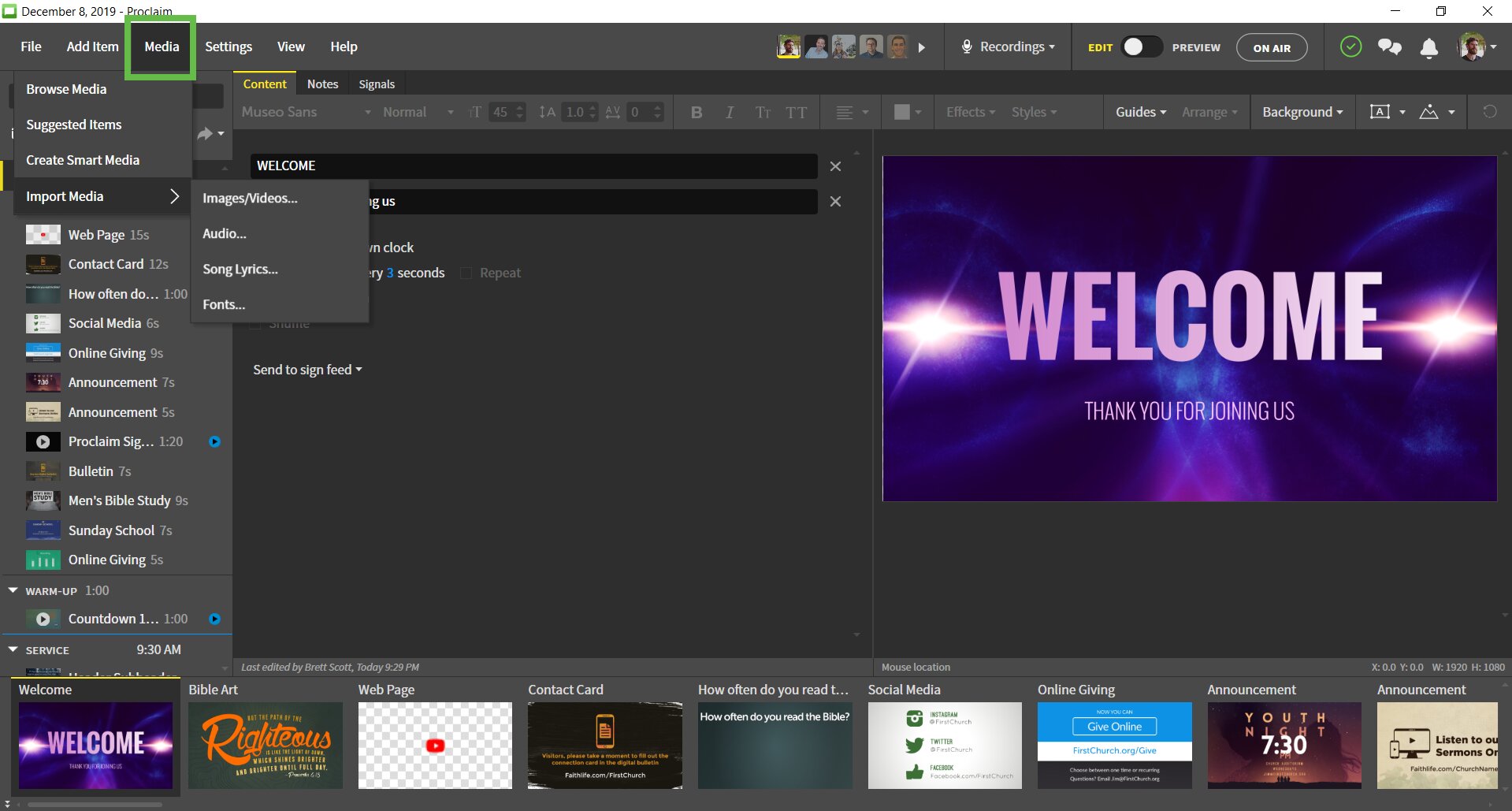Remove the WELCOME text field with X

(835, 166)
